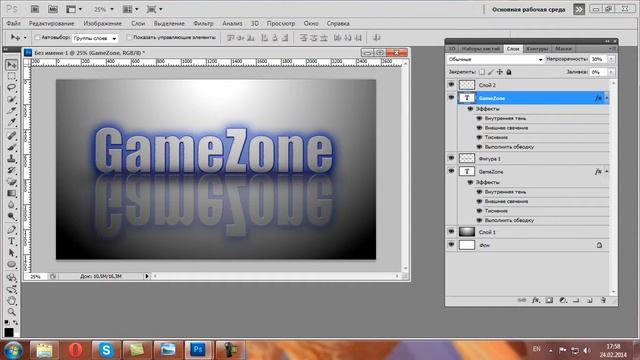Select the Brush tool
640x360 pixels.
pyautogui.click(x=11, y=147)
